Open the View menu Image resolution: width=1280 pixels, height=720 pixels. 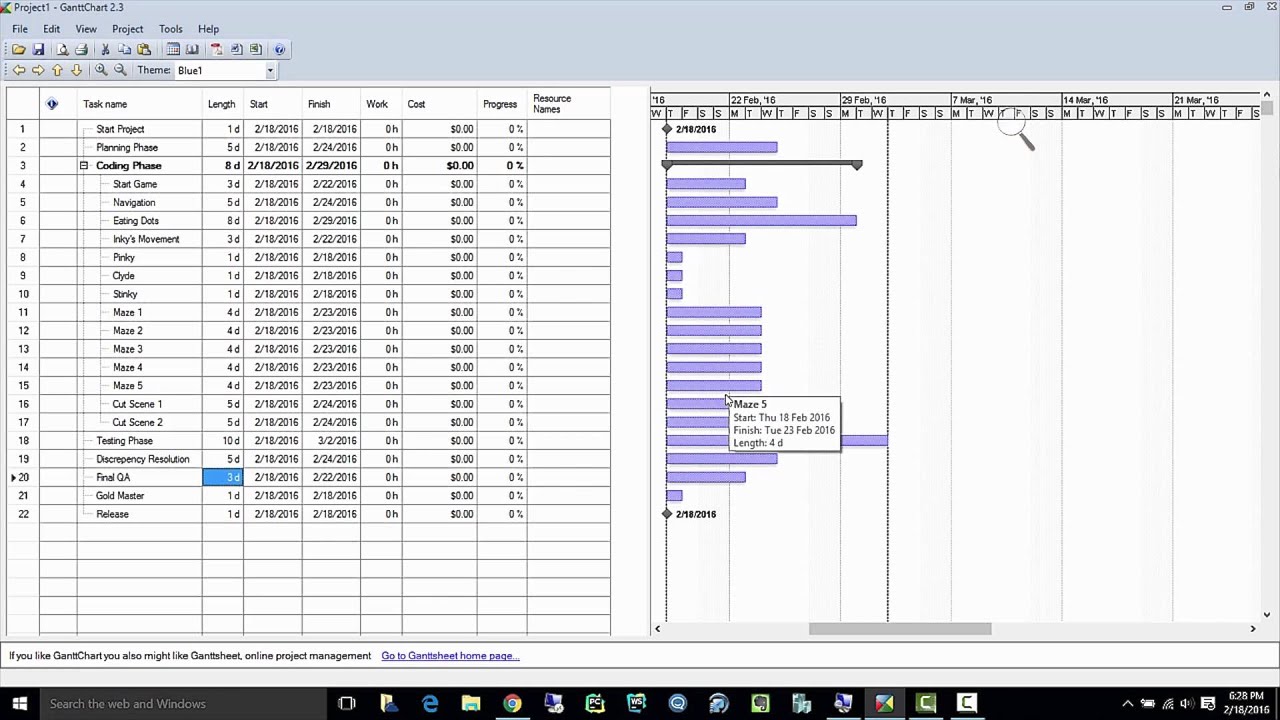coord(86,29)
